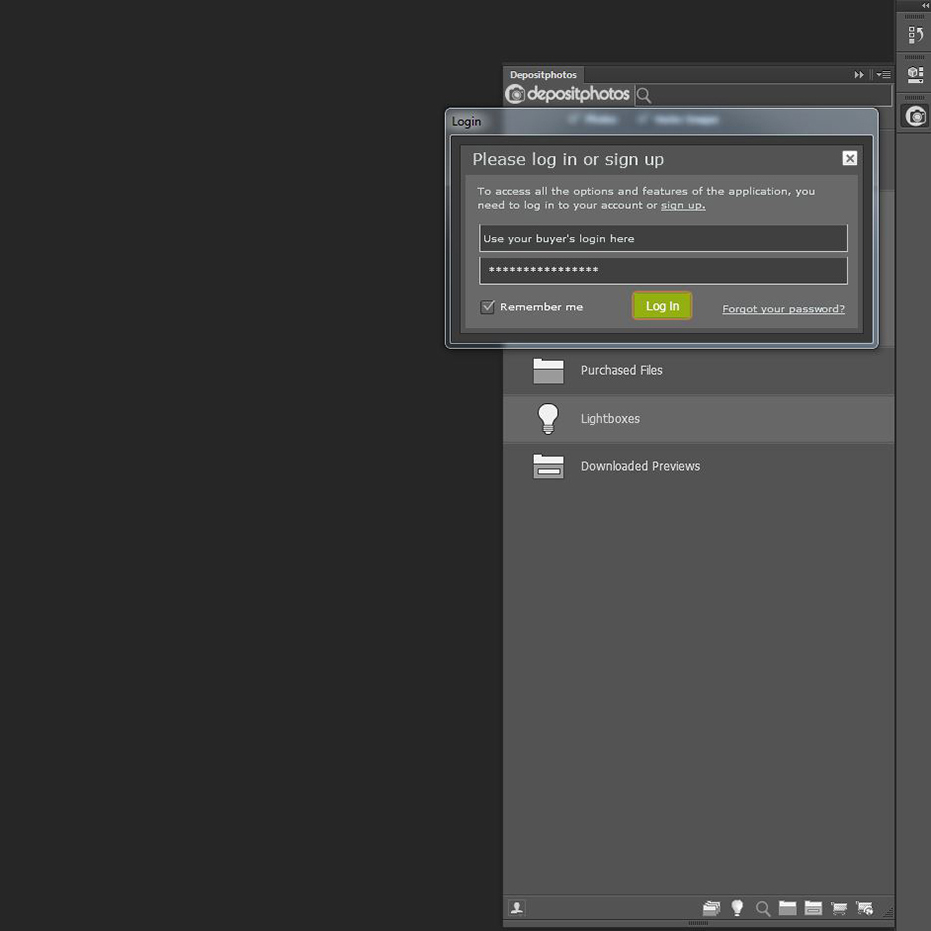Click the magnifier beside the top search box

[644, 95]
